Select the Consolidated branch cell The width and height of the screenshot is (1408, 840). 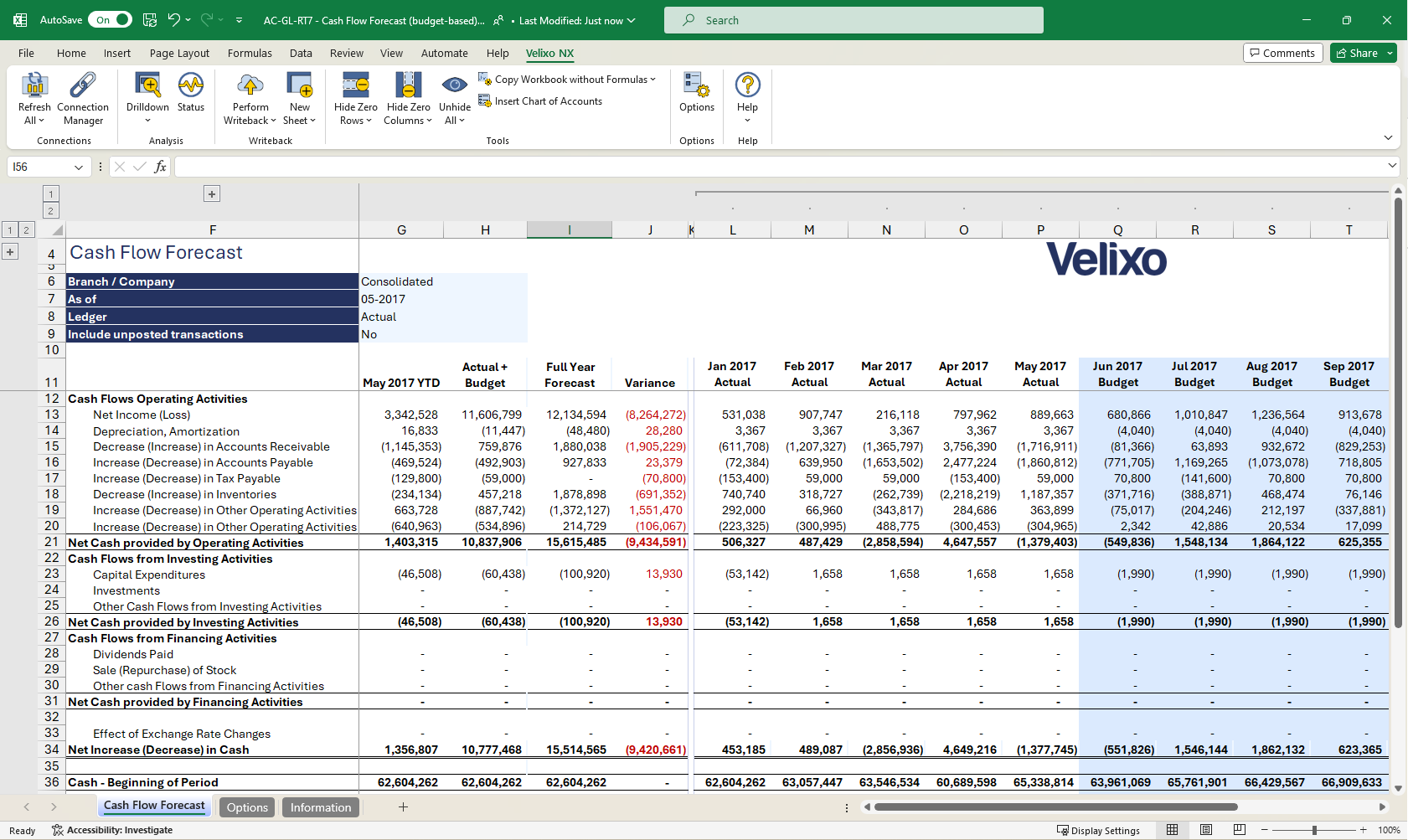click(x=443, y=281)
